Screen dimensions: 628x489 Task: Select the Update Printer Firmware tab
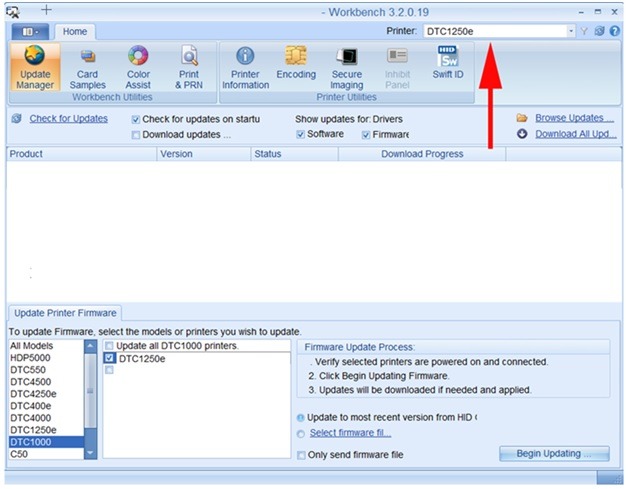tap(64, 313)
